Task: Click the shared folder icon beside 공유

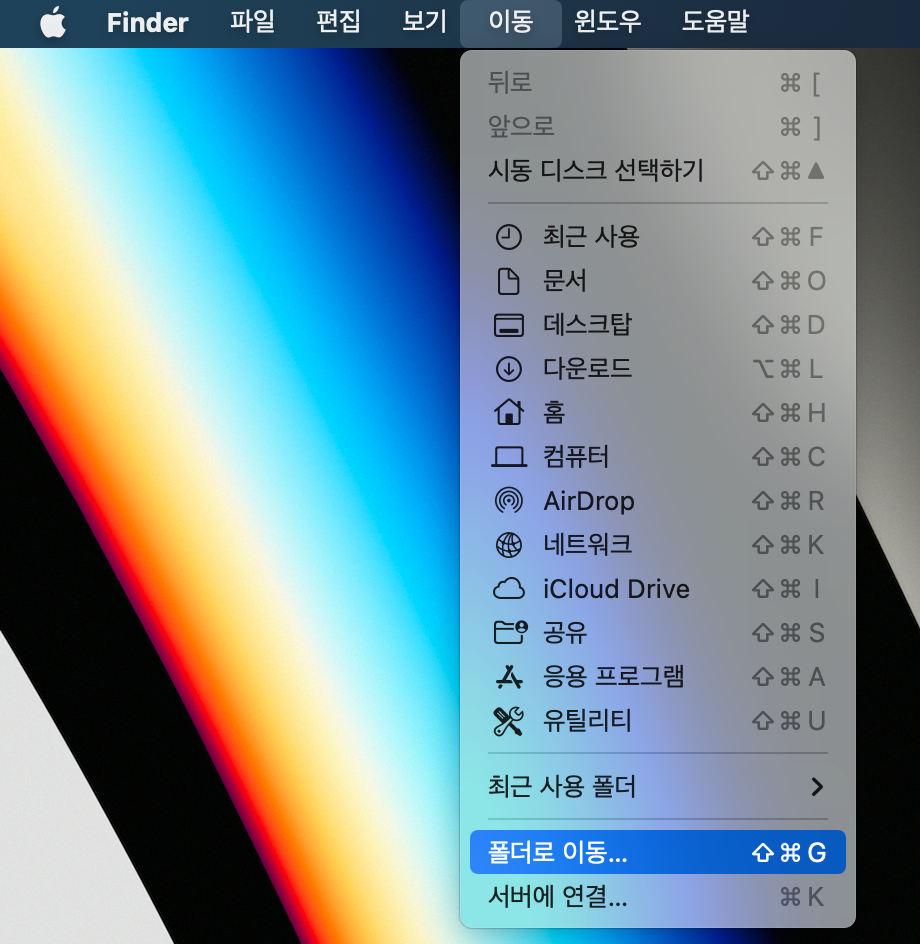Action: pos(510,633)
